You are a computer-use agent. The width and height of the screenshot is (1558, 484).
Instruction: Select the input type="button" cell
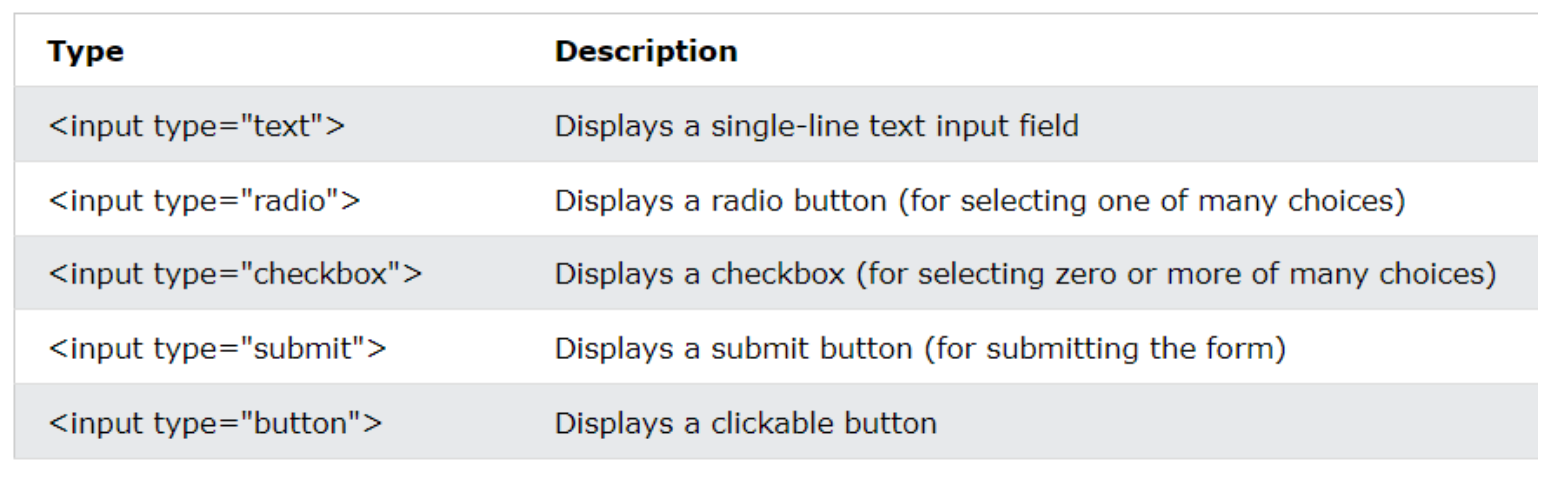(215, 423)
